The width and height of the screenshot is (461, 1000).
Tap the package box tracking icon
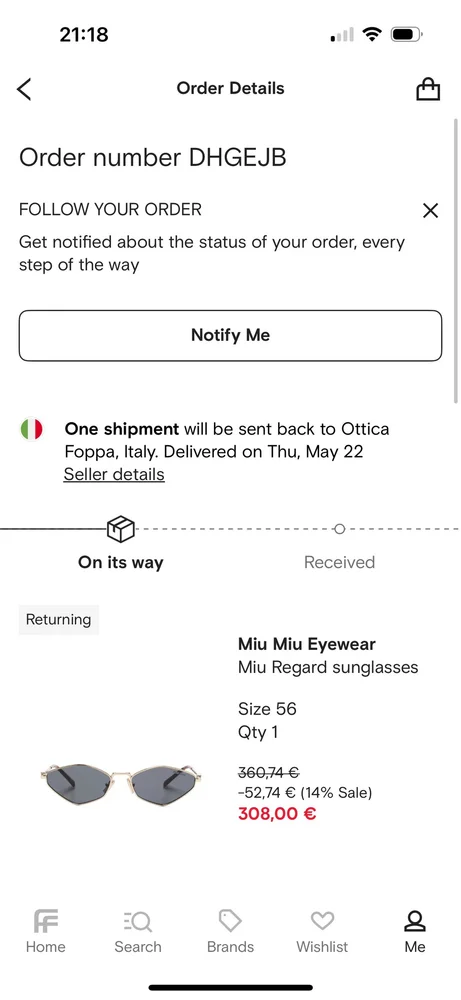click(x=121, y=529)
